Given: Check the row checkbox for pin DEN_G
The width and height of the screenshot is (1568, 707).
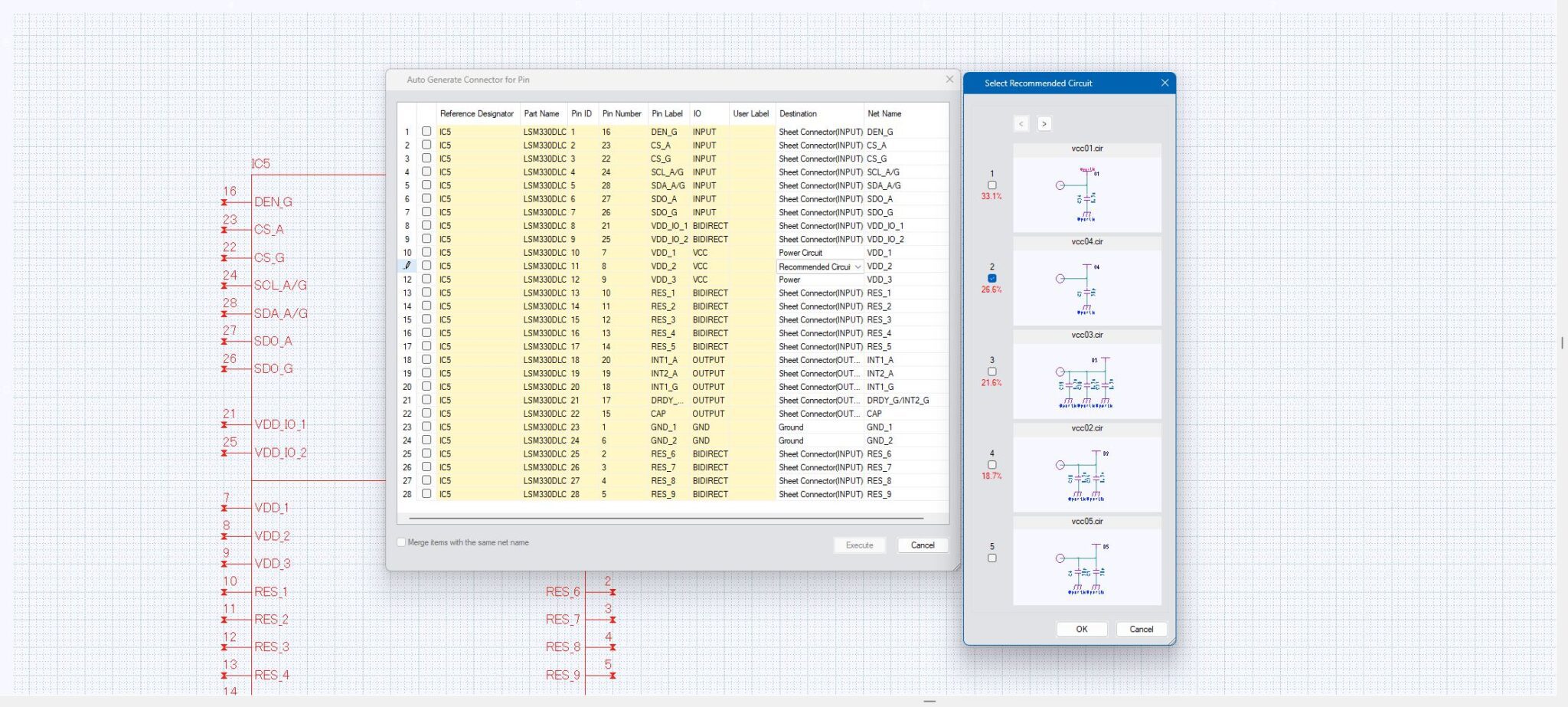Looking at the screenshot, I should (x=428, y=131).
